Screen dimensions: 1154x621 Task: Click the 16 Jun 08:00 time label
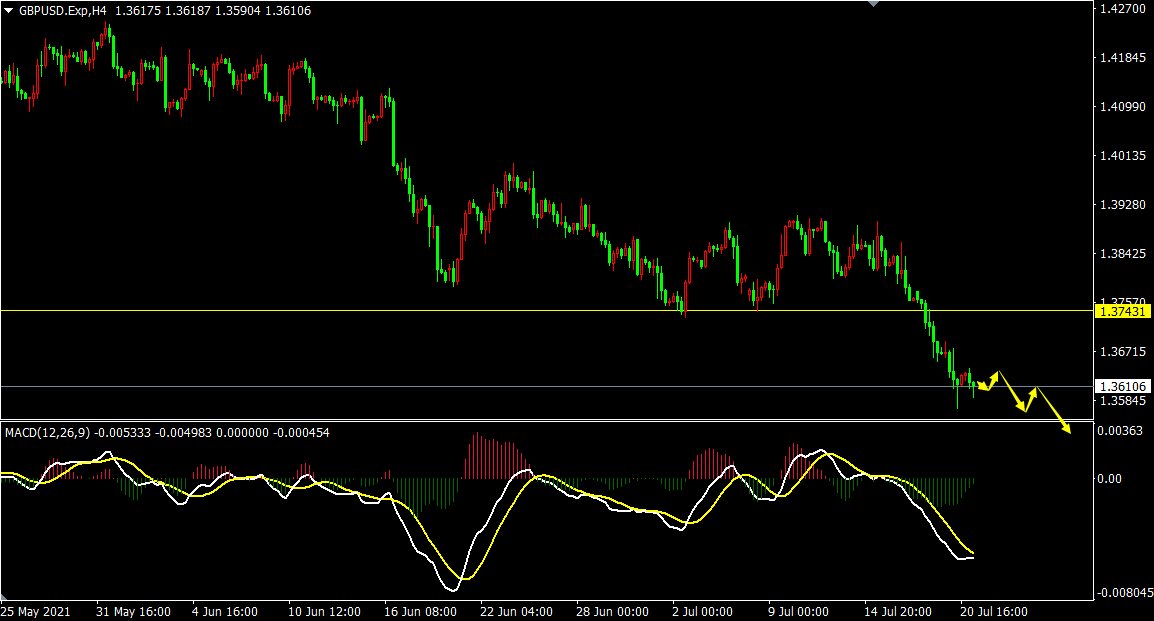click(x=421, y=611)
